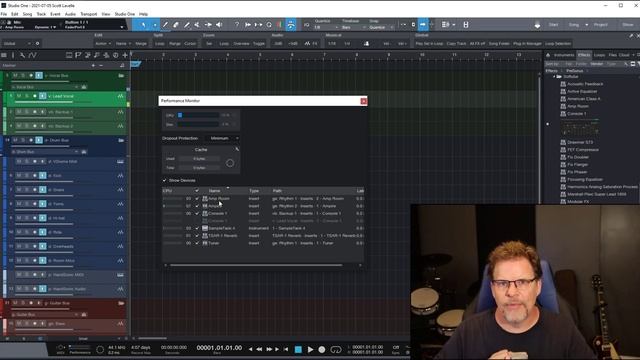Open the Transport menu

click(89, 14)
